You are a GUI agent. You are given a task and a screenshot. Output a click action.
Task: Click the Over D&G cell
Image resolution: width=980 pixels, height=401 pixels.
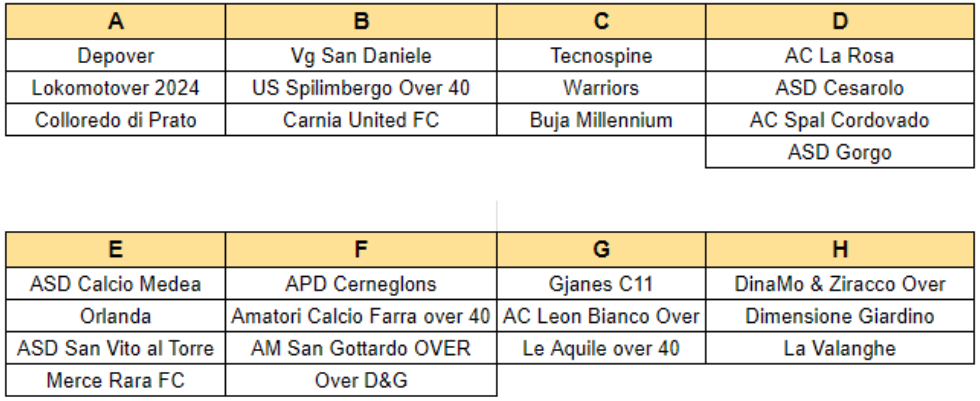click(x=361, y=380)
